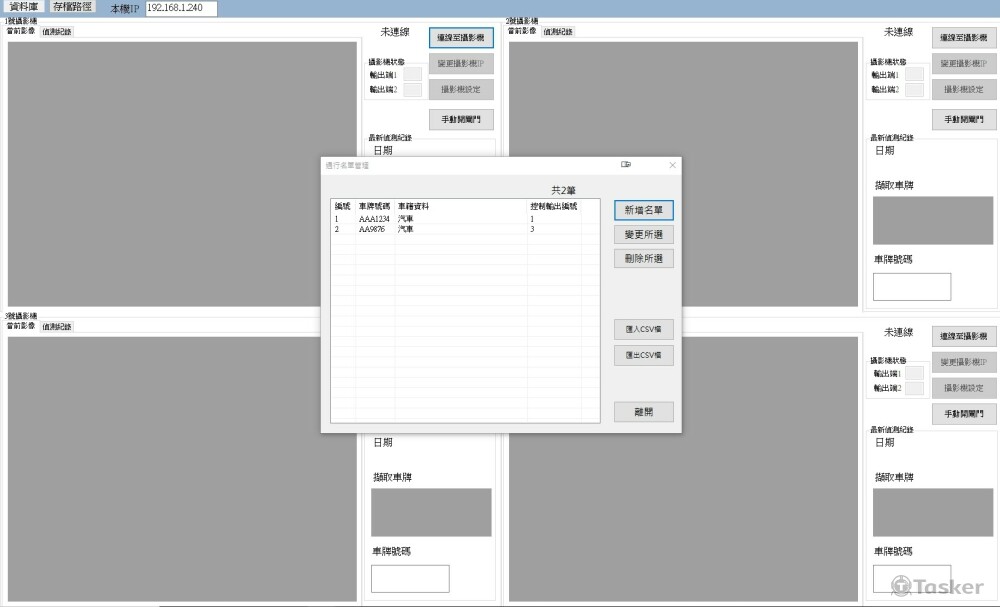Image resolution: width=1000 pixels, height=607 pixels.
Task: Open the 存檔路徑 menu
Action: coord(72,7)
